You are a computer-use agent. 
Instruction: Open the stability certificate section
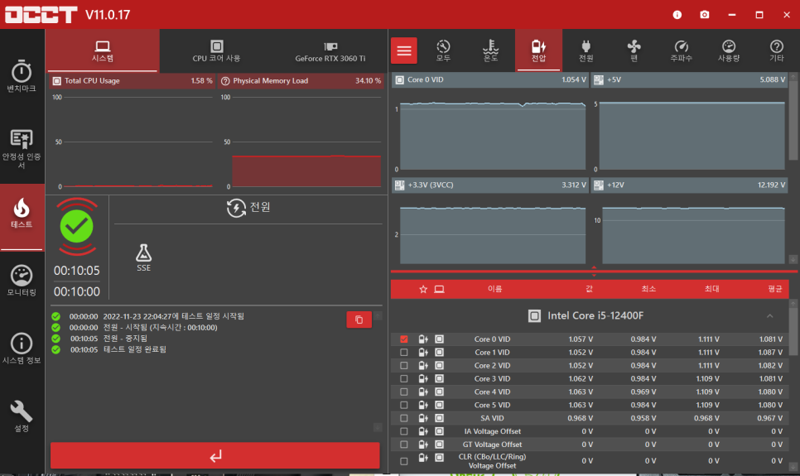[x=21, y=148]
